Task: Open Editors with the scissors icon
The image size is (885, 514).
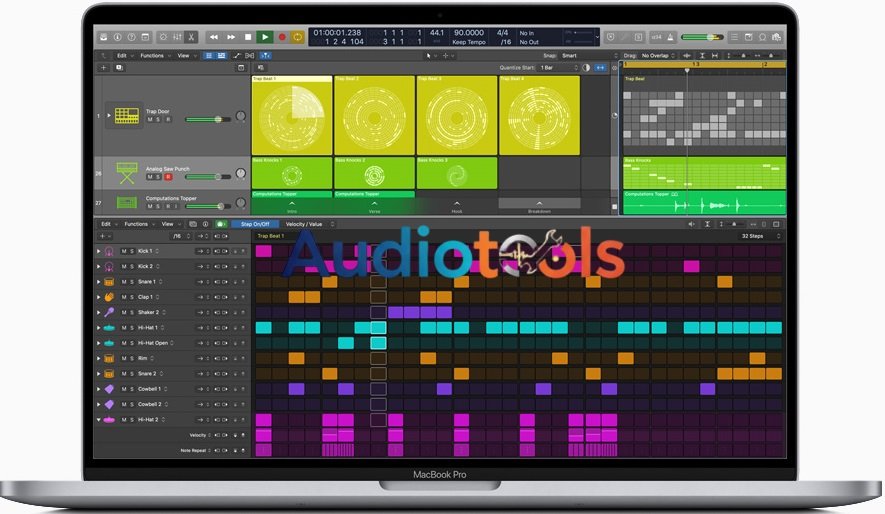Action: point(191,37)
